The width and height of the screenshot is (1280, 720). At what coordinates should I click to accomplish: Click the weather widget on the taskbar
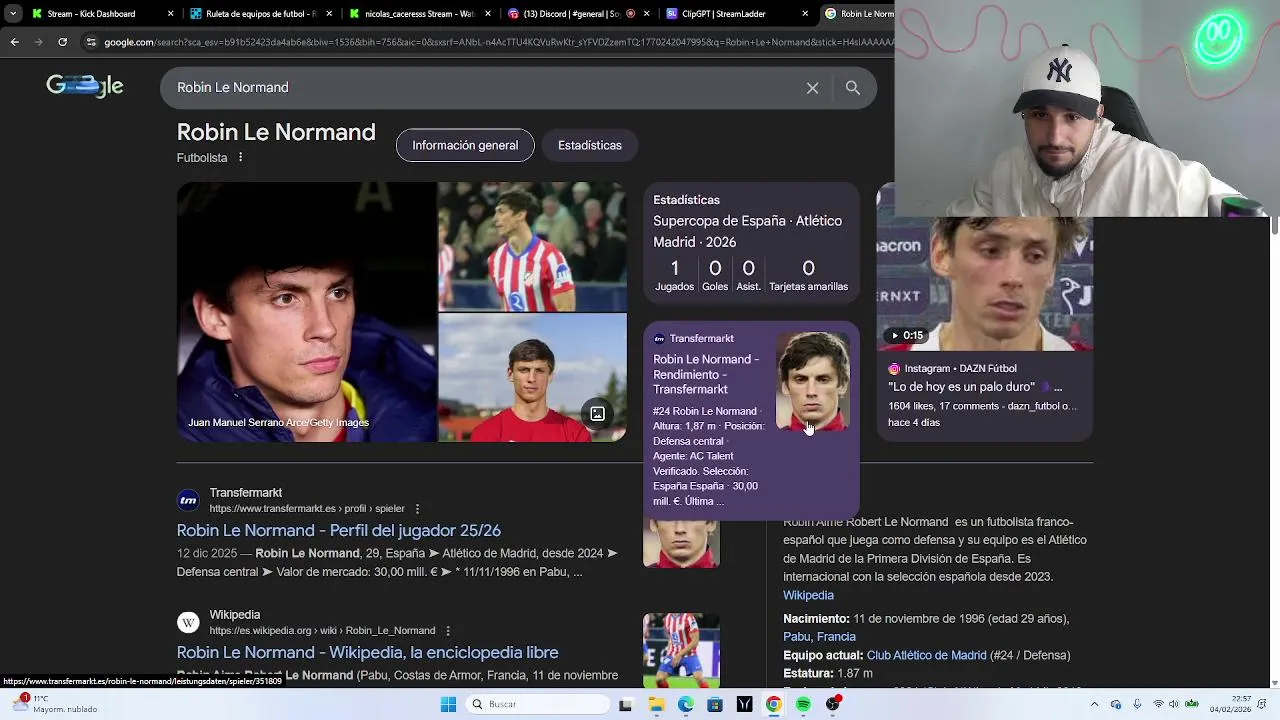[55, 704]
